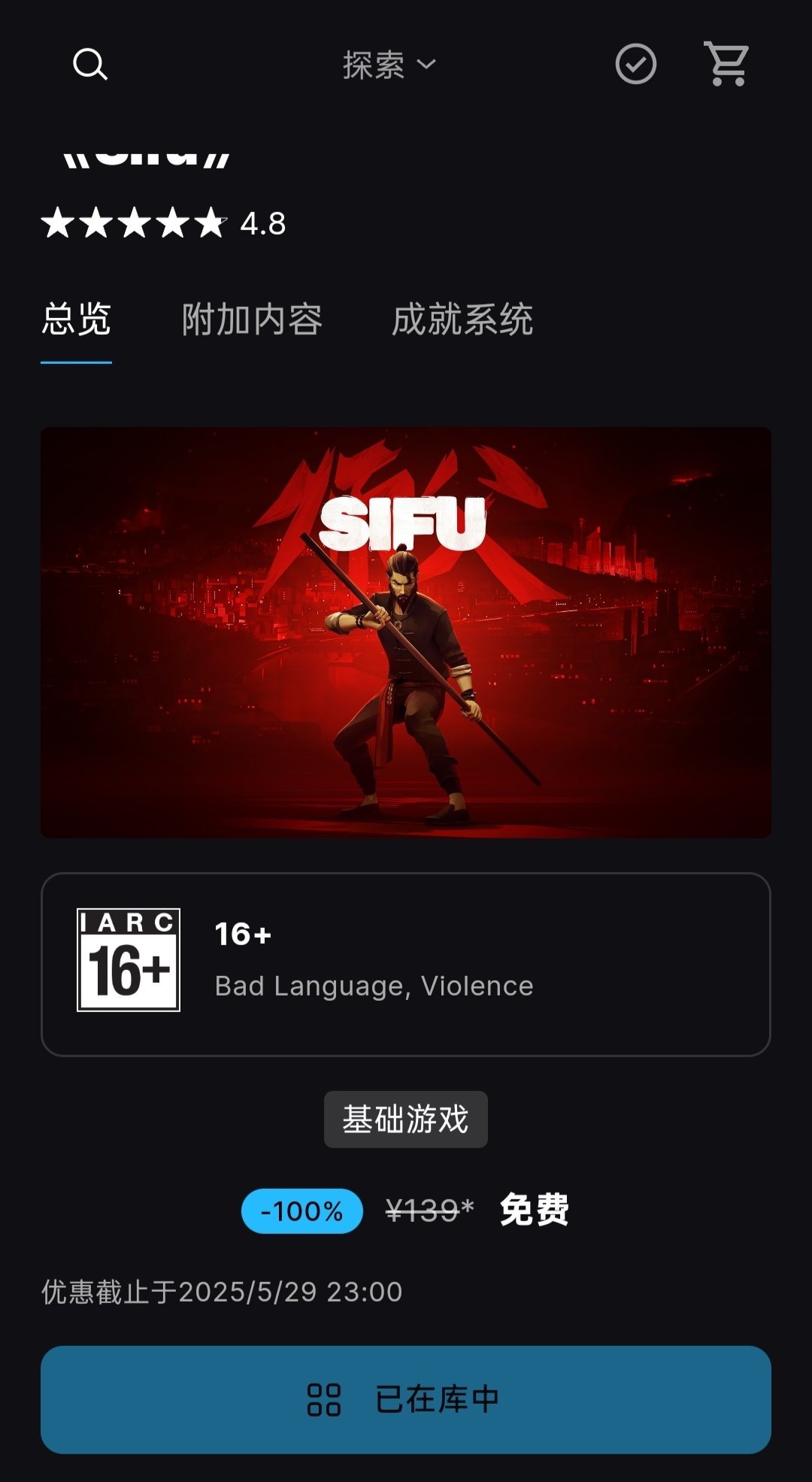
Task: Open the 附加内容 tab
Action: 252,320
